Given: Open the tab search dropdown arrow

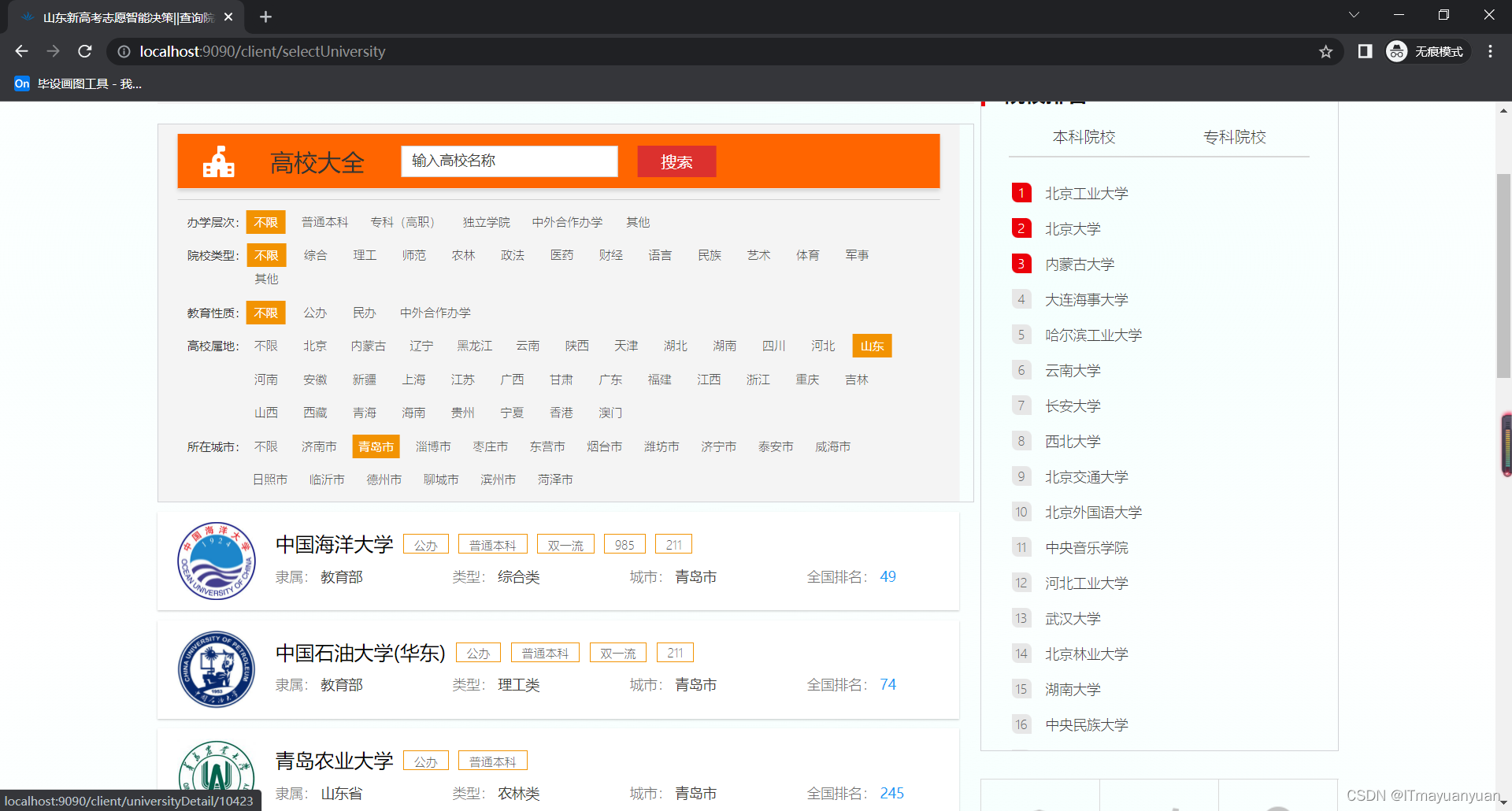Looking at the screenshot, I should (x=1354, y=15).
